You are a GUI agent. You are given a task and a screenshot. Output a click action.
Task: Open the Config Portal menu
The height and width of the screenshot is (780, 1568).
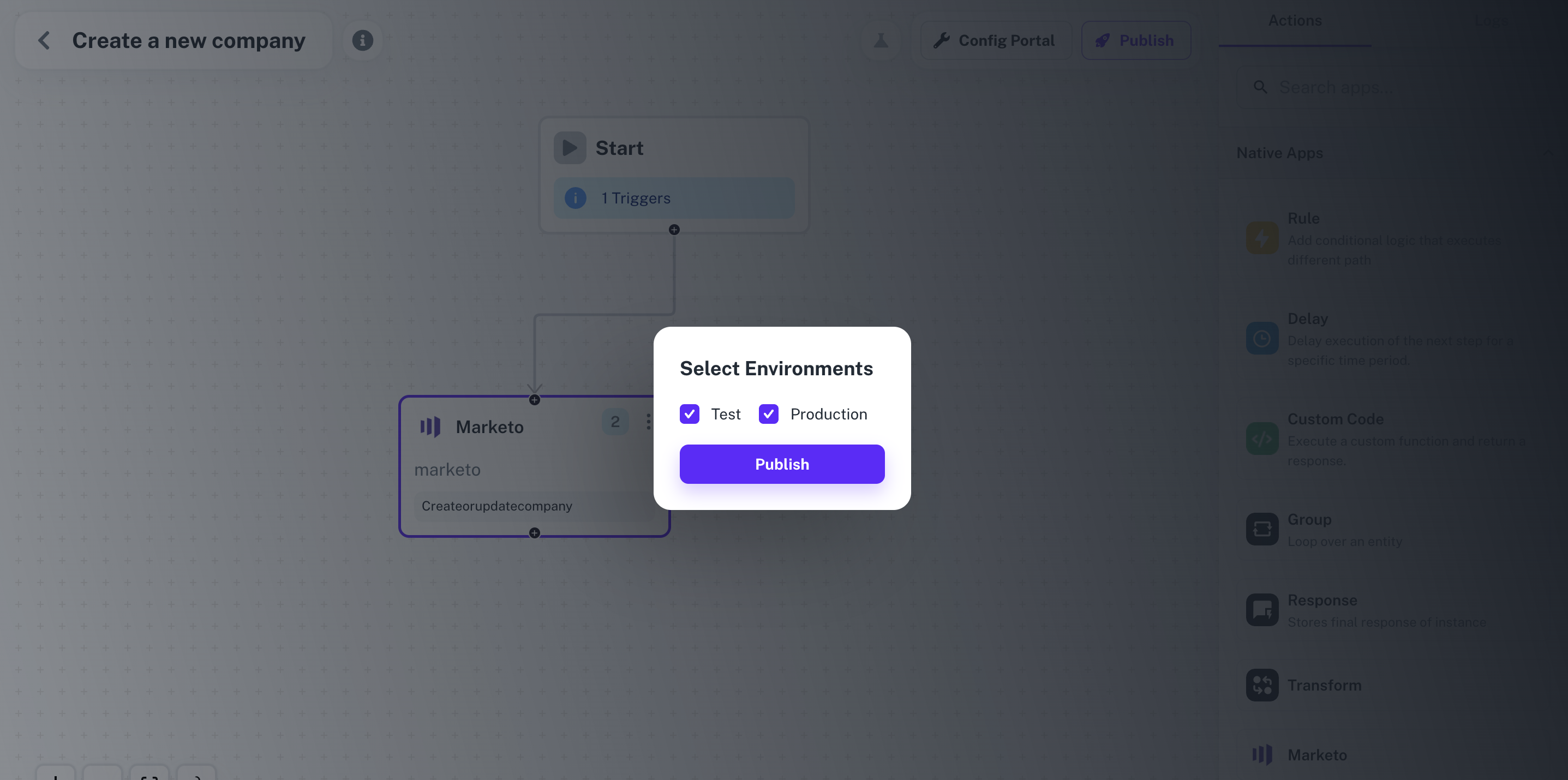pyautogui.click(x=996, y=40)
